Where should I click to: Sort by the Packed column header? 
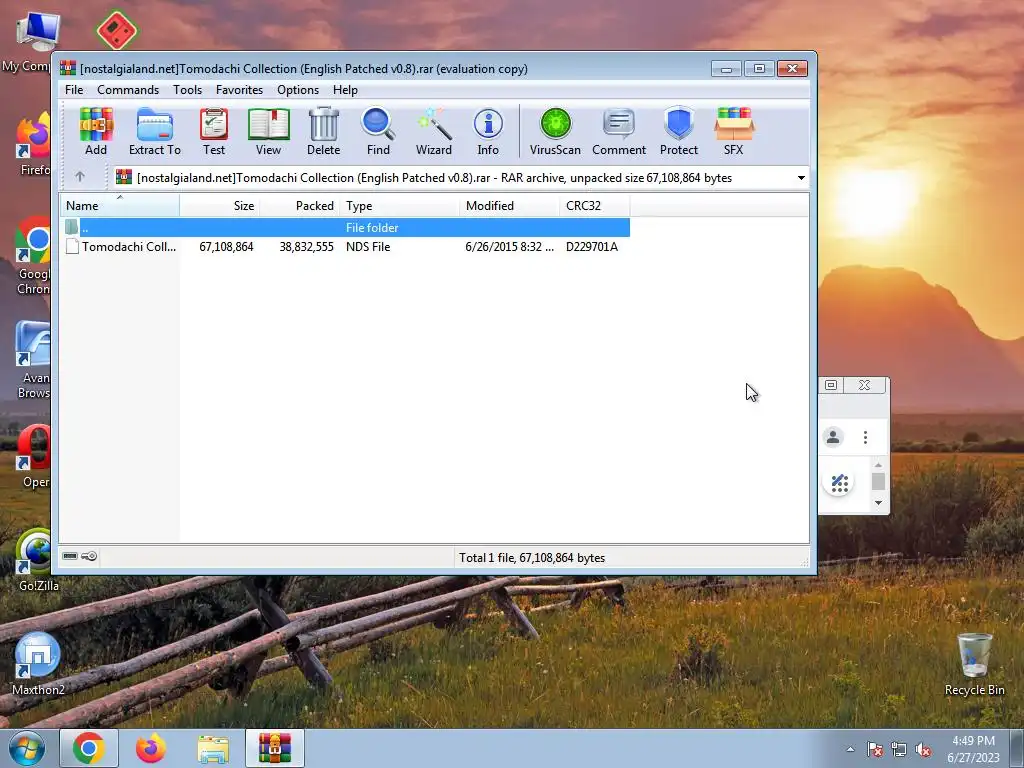[300, 206]
